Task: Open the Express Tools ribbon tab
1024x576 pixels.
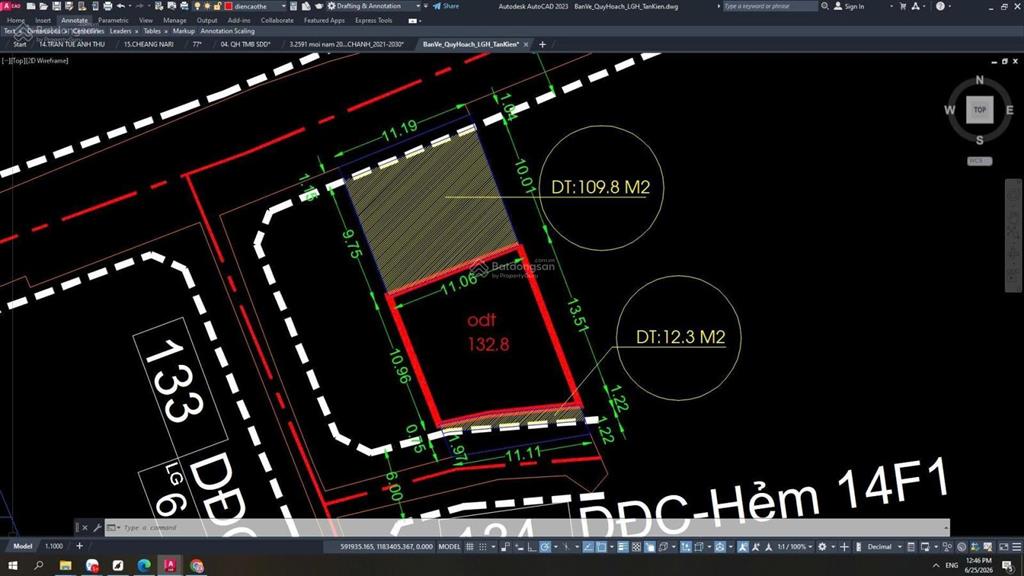Action: (374, 20)
